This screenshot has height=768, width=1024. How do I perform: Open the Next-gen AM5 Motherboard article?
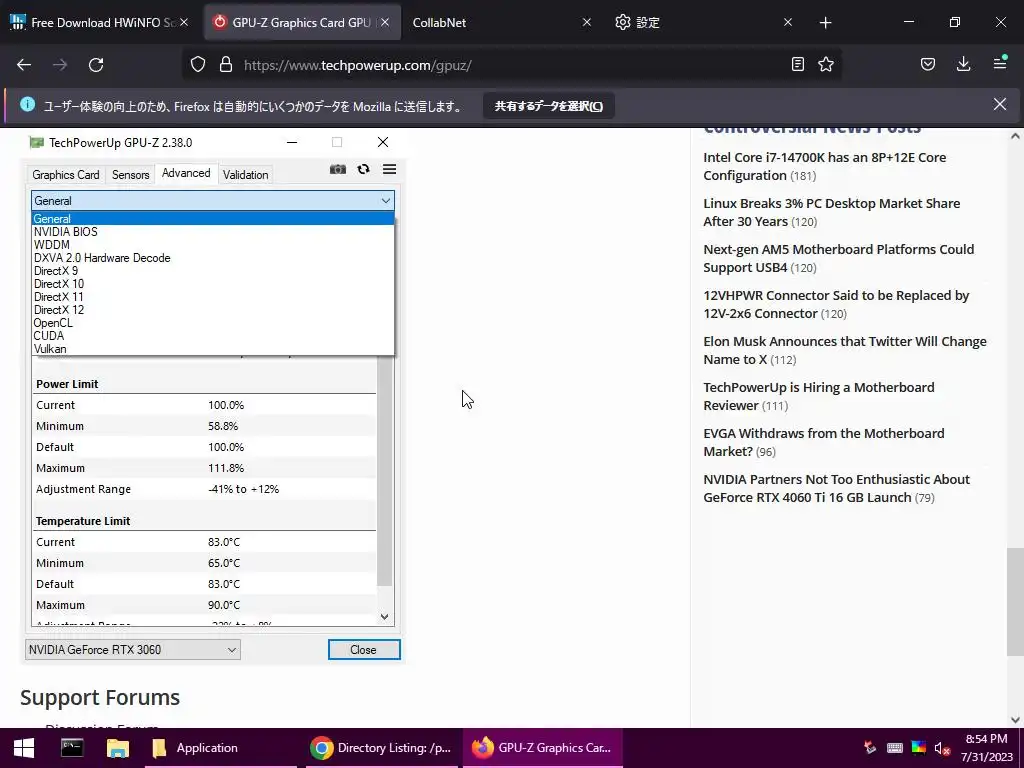coord(839,259)
